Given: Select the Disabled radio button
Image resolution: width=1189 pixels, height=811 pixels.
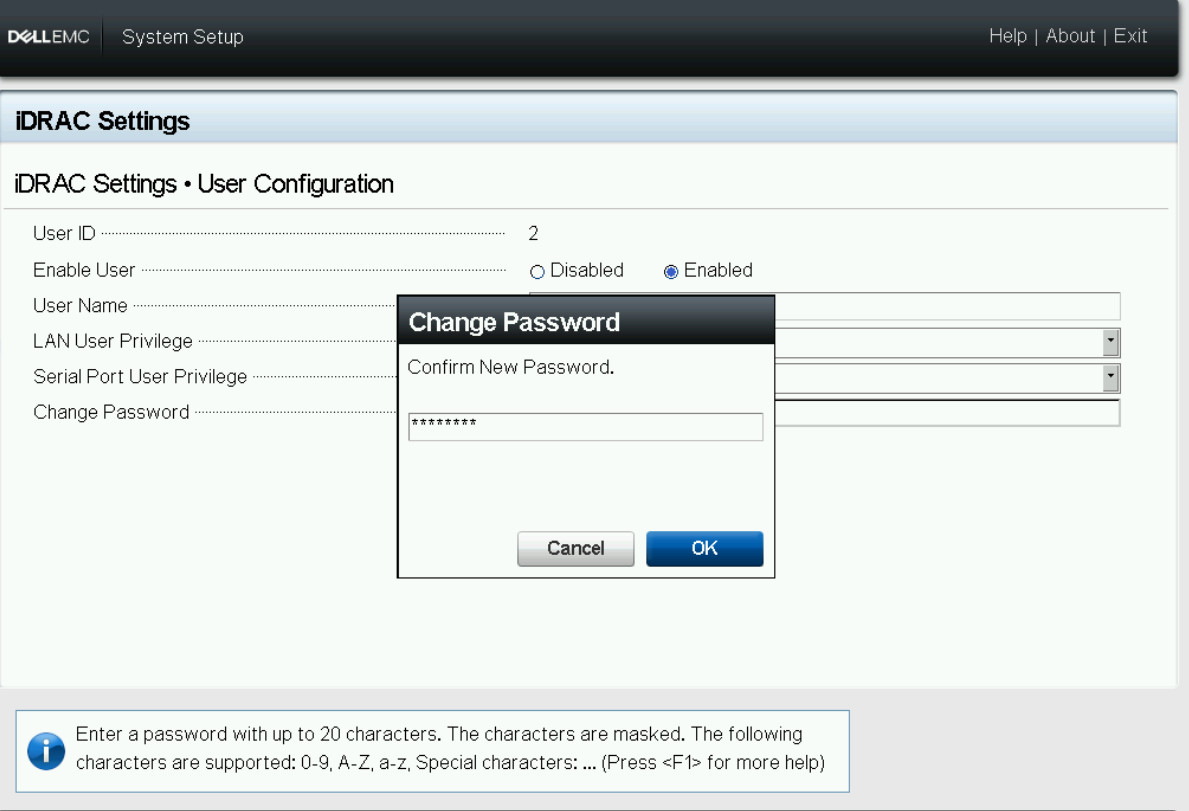Looking at the screenshot, I should (x=537, y=272).
